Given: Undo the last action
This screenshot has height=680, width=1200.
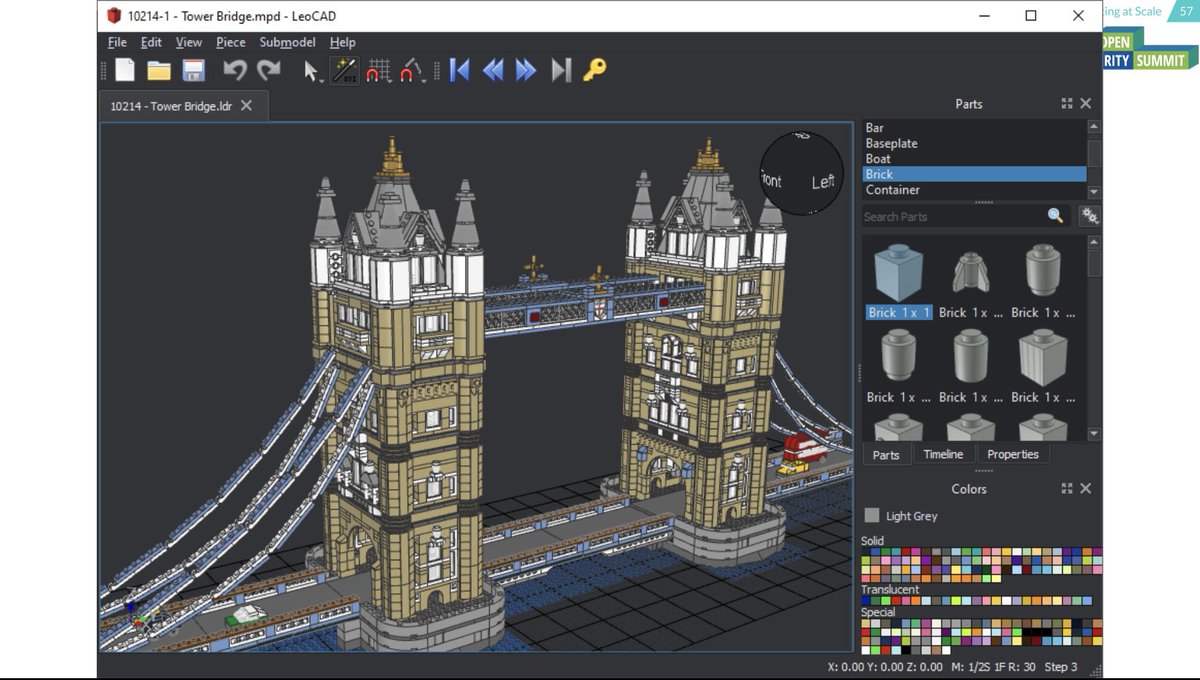Looking at the screenshot, I should pos(234,70).
